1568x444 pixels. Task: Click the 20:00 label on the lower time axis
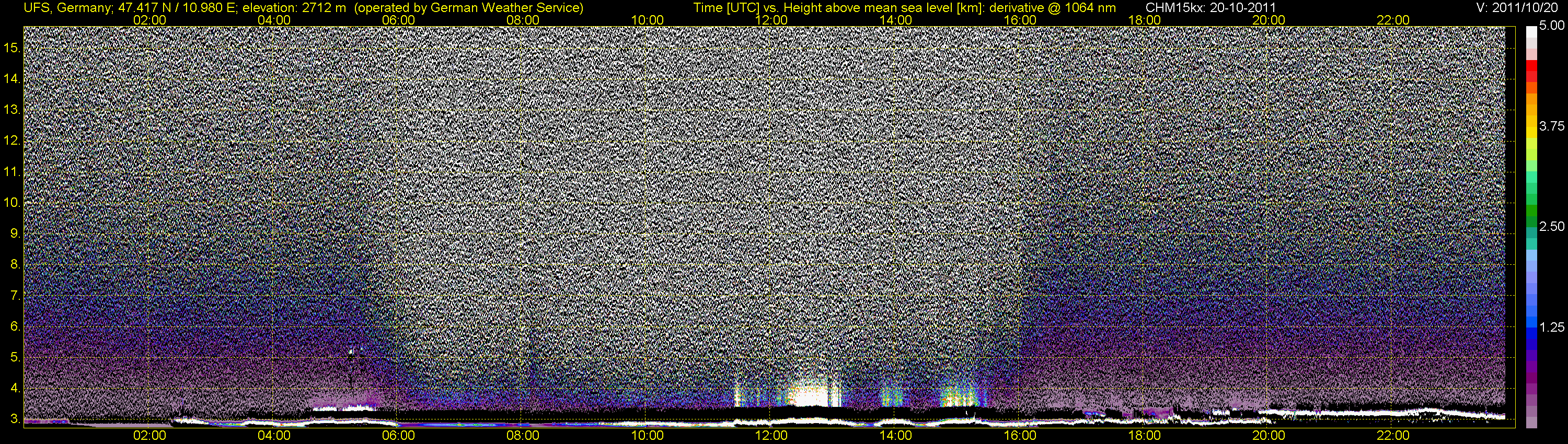[x=1269, y=436]
